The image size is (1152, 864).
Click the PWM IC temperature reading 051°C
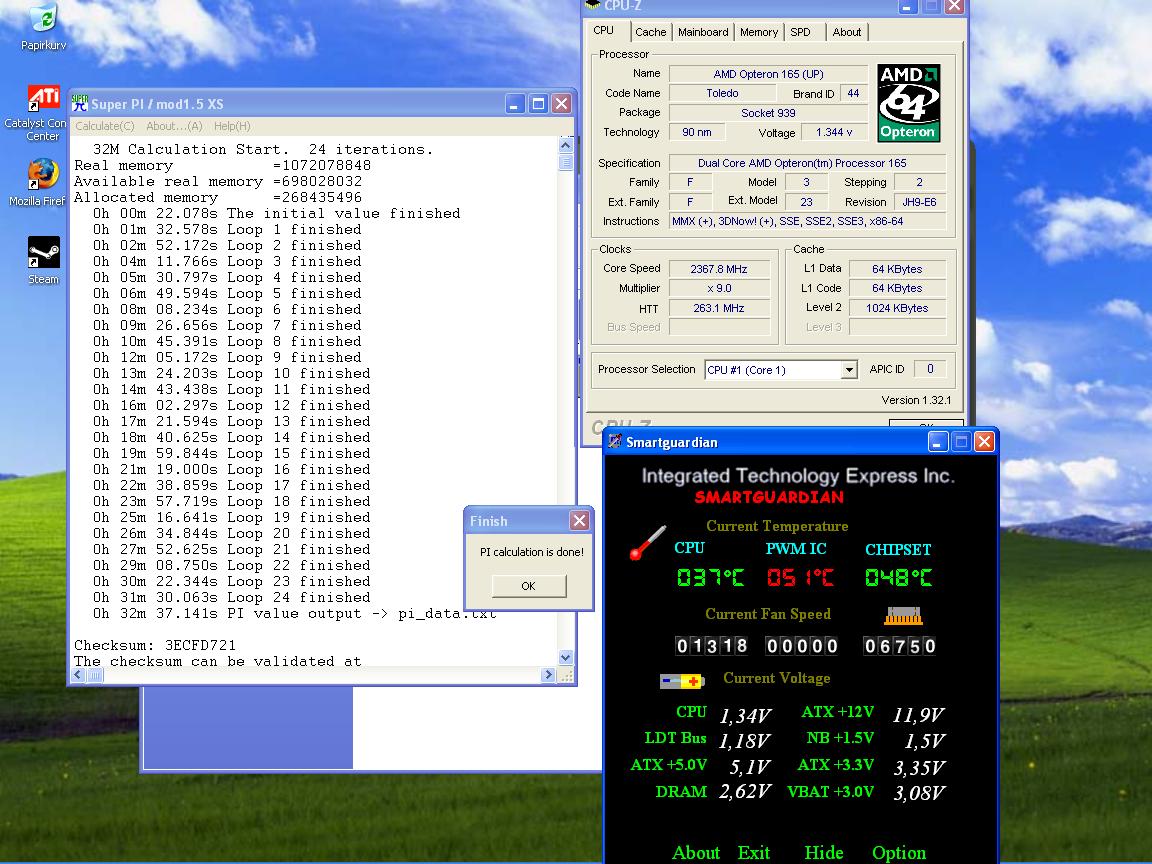(x=800, y=577)
